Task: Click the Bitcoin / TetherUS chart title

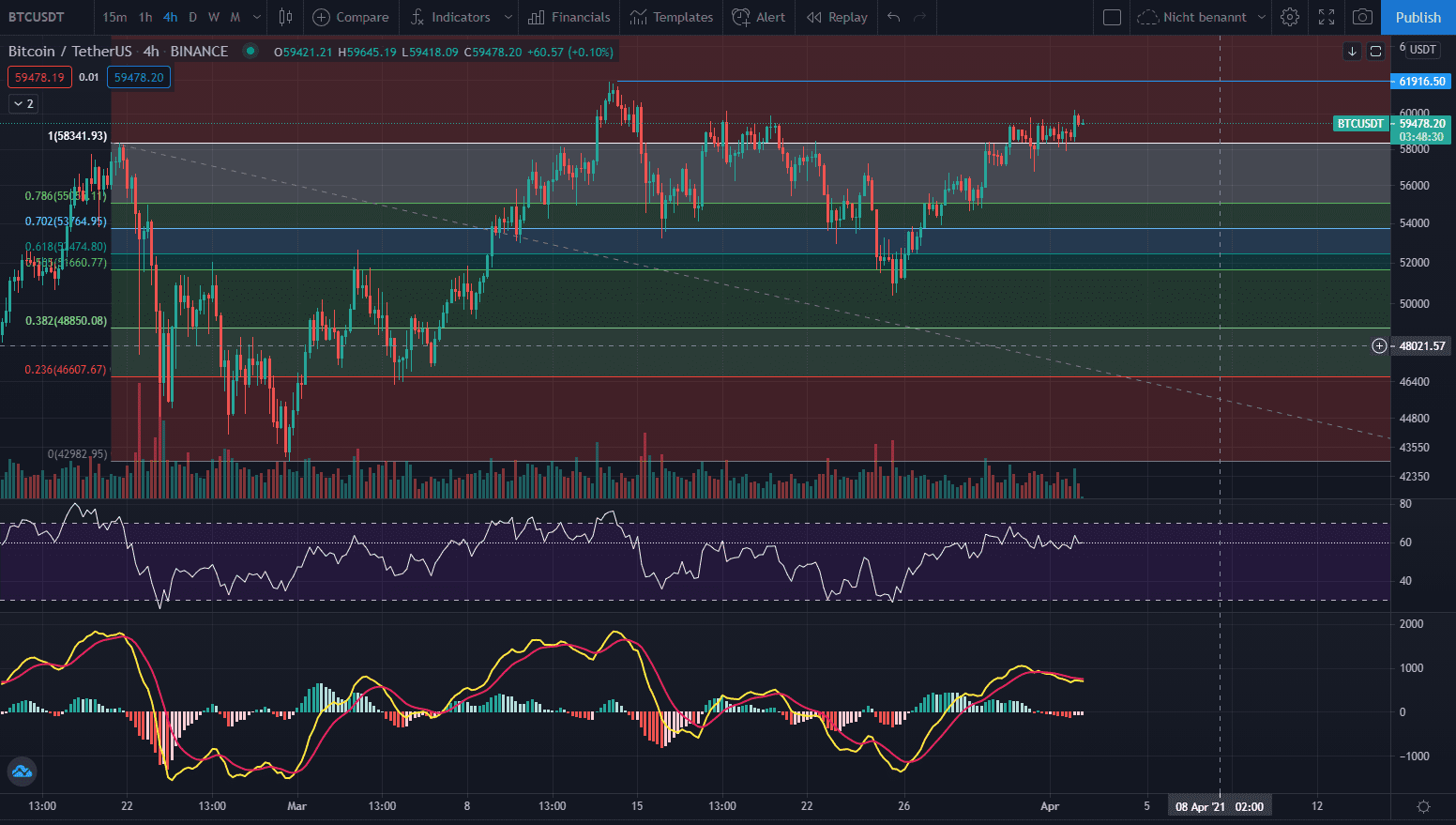Action: (x=70, y=51)
